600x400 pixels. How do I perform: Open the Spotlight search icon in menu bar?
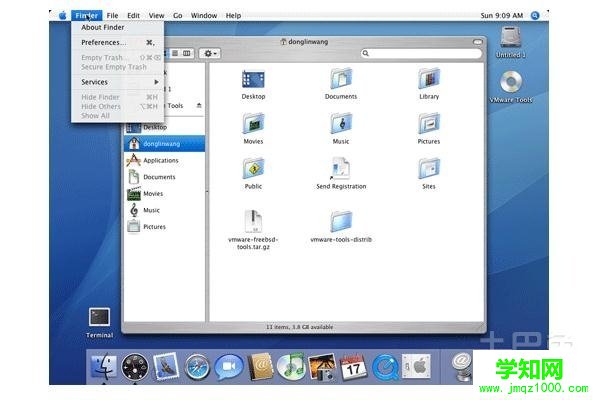pyautogui.click(x=535, y=15)
